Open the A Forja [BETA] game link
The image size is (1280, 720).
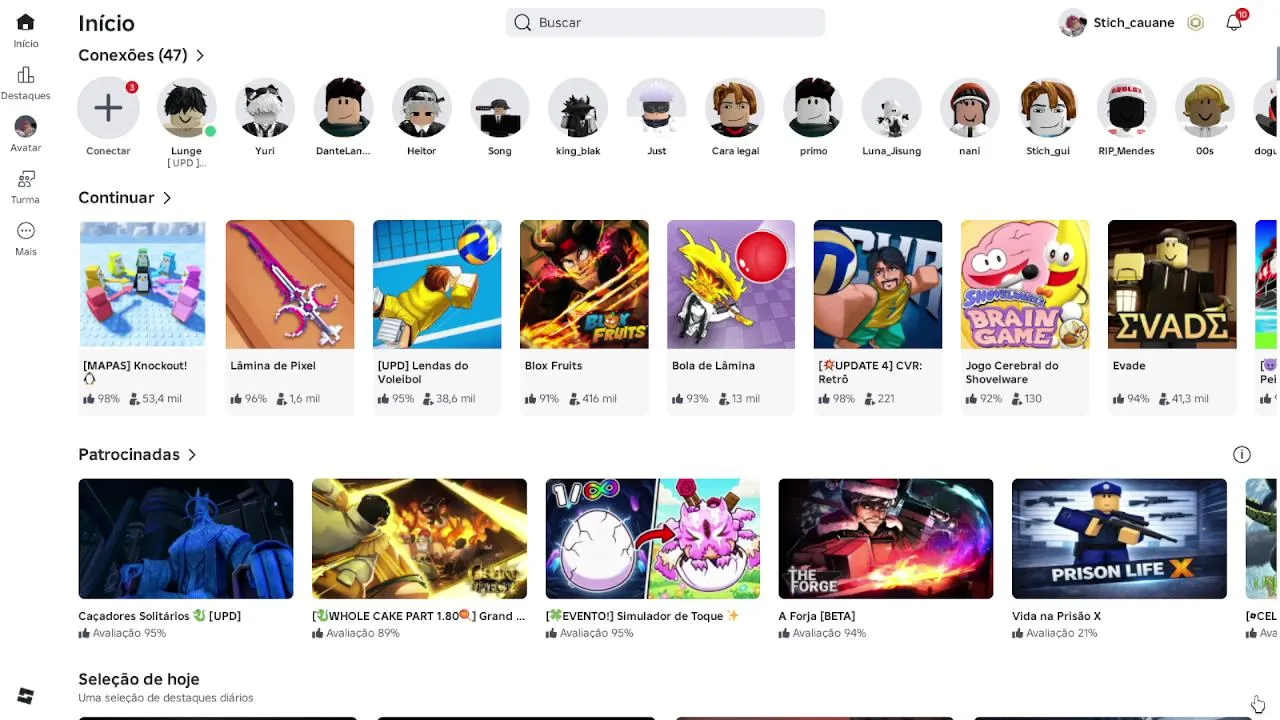point(817,616)
